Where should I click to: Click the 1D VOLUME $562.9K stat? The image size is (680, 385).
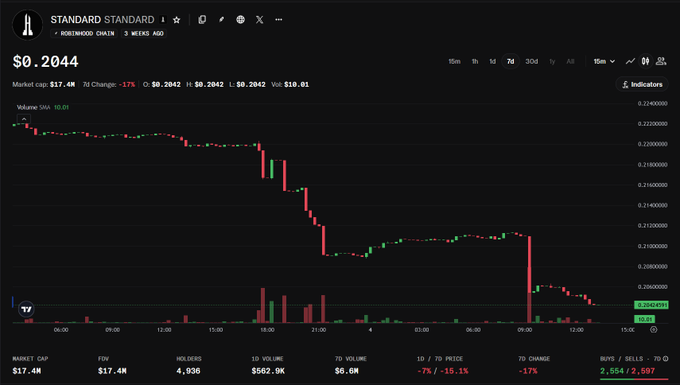click(x=268, y=365)
